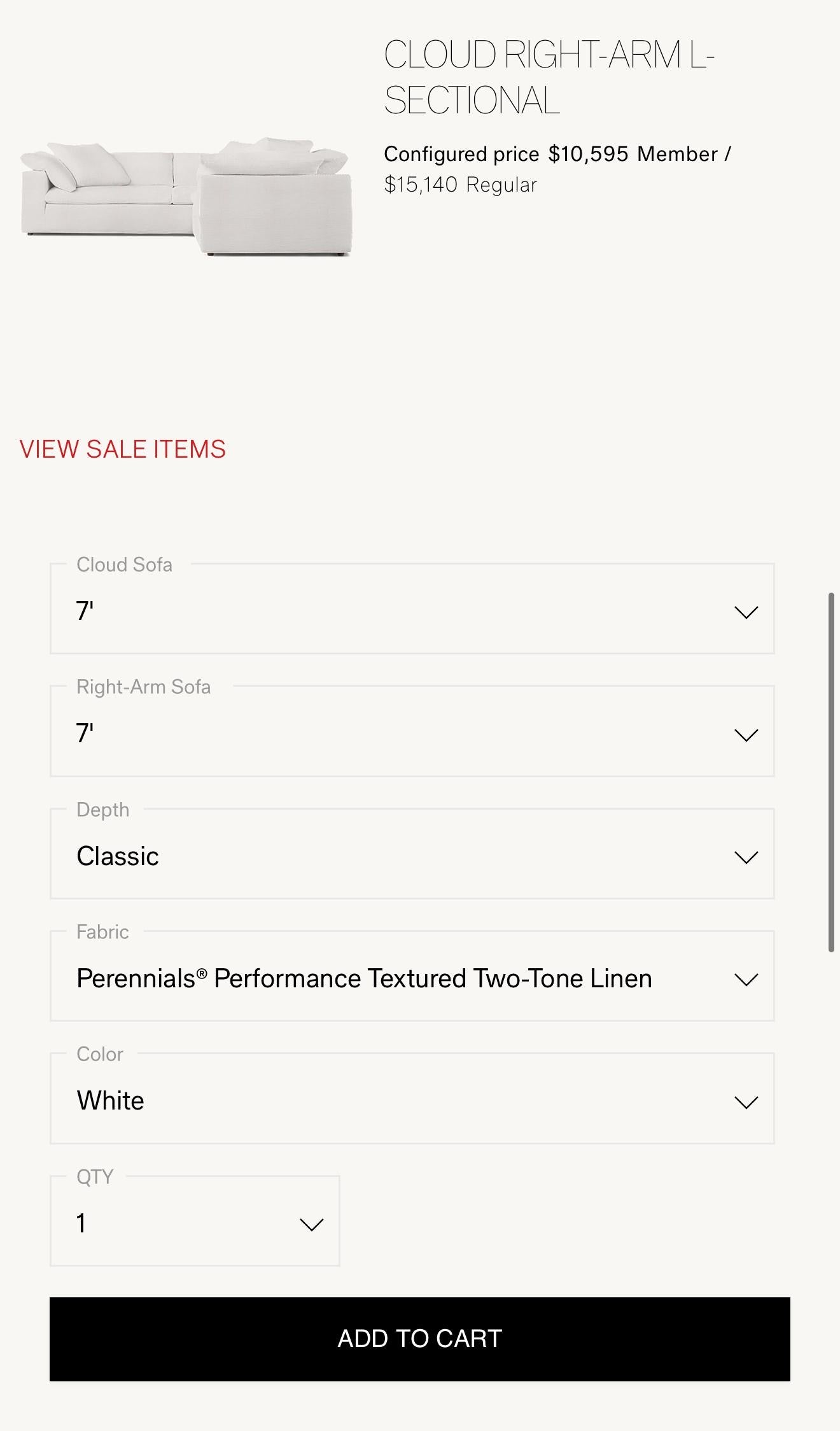
Task: Open the VIEW SALE ITEMS link
Action: (x=122, y=449)
